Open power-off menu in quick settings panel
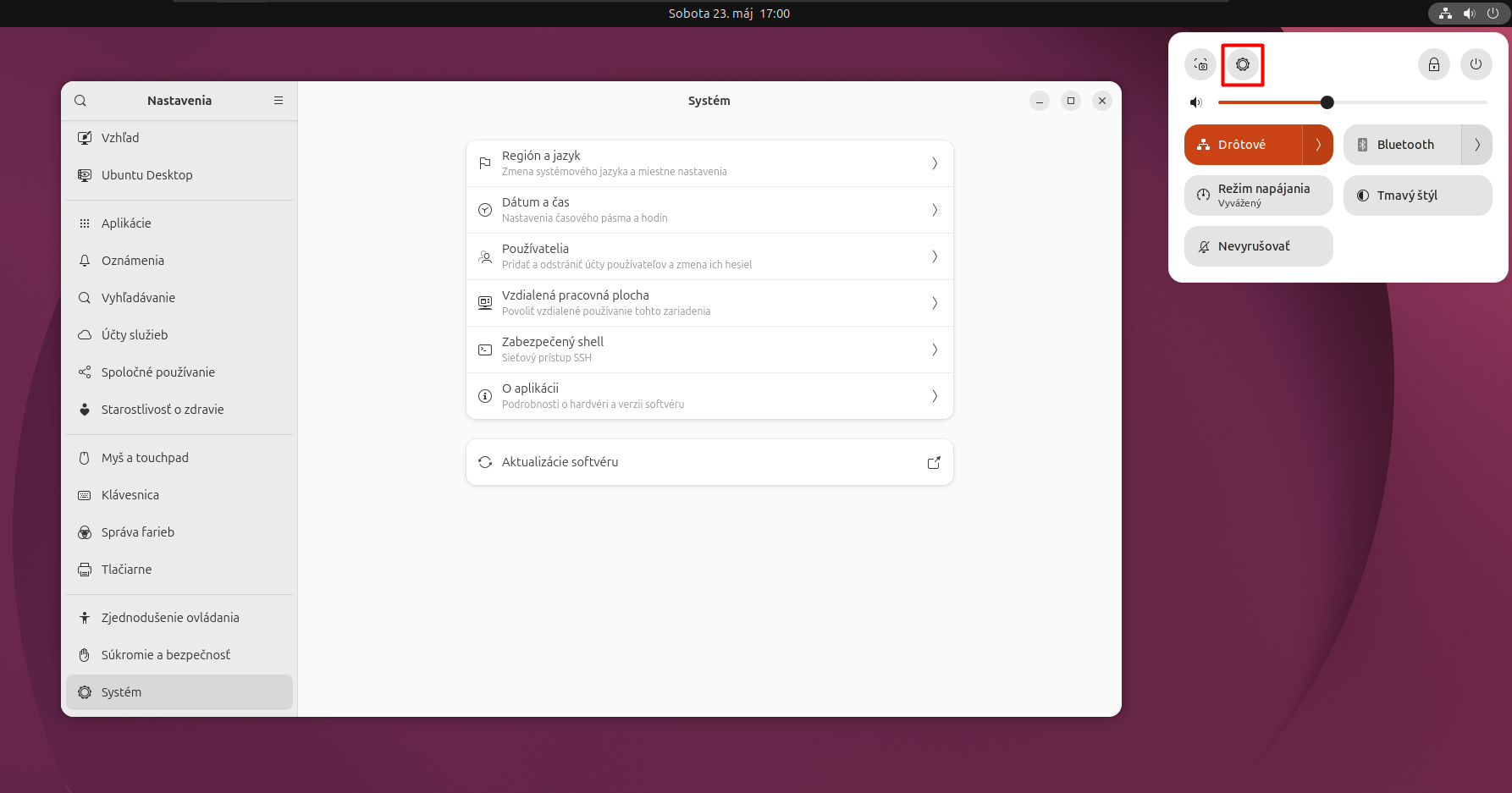The height and width of the screenshot is (793, 1512). (x=1476, y=64)
